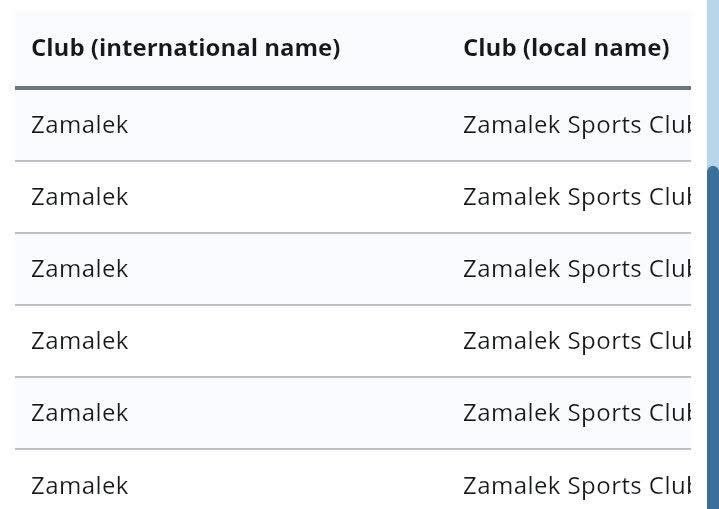Click Zamalek in the second table row
The width and height of the screenshot is (719, 509).
pyautogui.click(x=80, y=197)
